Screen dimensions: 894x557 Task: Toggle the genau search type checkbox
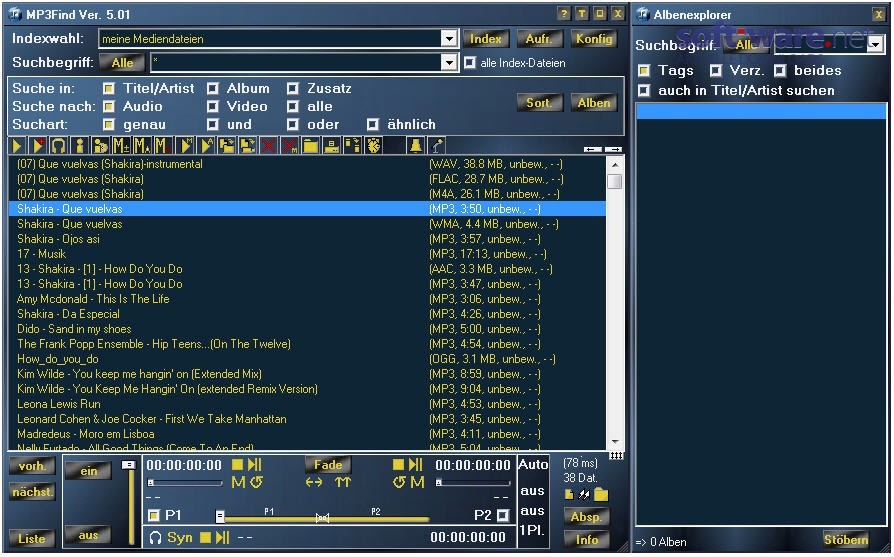108,124
